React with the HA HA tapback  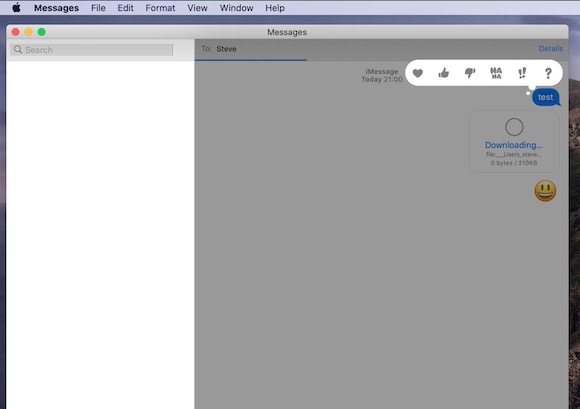click(x=496, y=73)
